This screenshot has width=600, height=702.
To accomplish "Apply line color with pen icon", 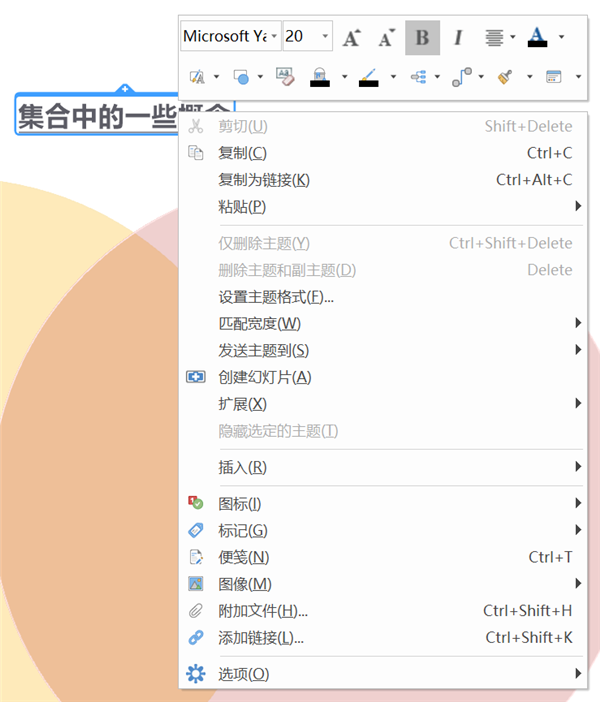I will [369, 77].
